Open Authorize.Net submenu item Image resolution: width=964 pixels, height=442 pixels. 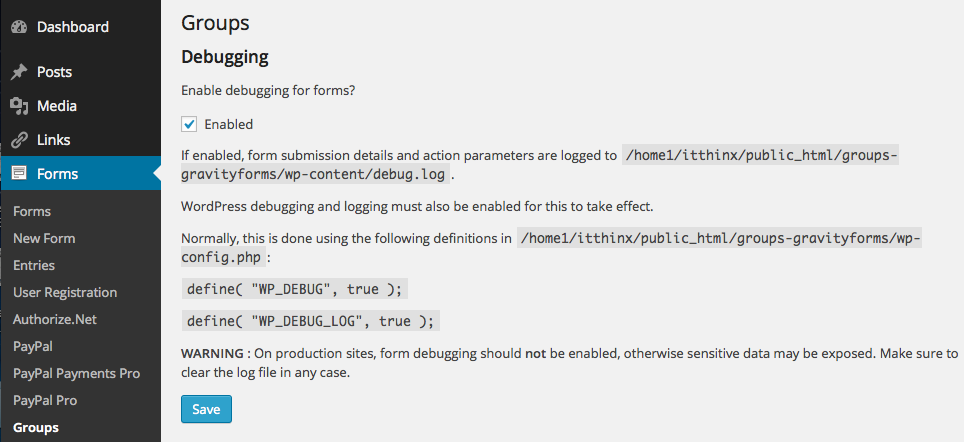coord(55,320)
